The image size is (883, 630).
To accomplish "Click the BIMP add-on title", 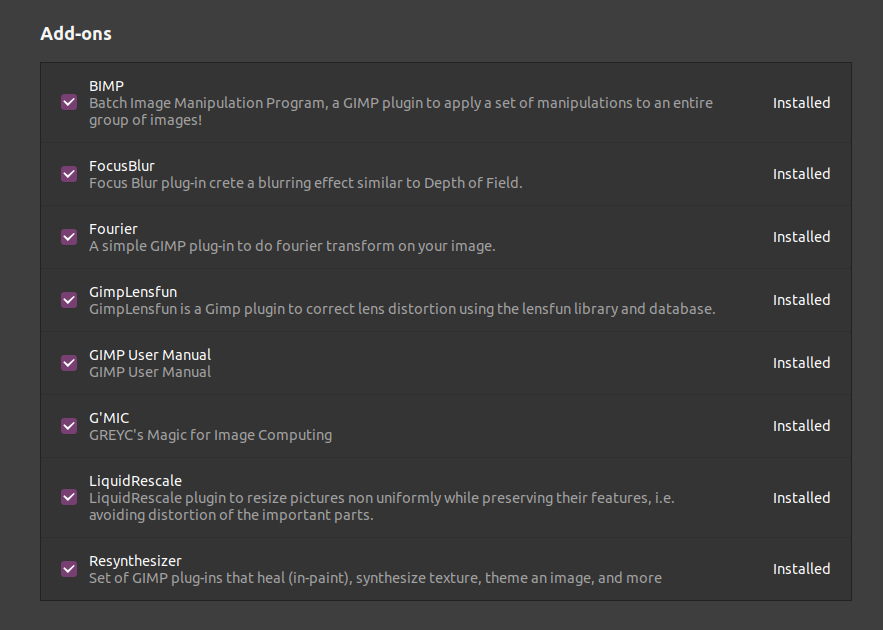I will tap(106, 86).
